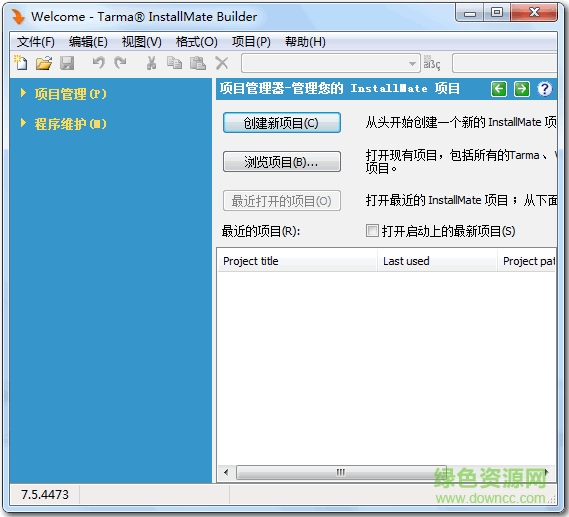The image size is (569, 517).
Task: Open the 编辑(E) menu
Action: (88, 42)
